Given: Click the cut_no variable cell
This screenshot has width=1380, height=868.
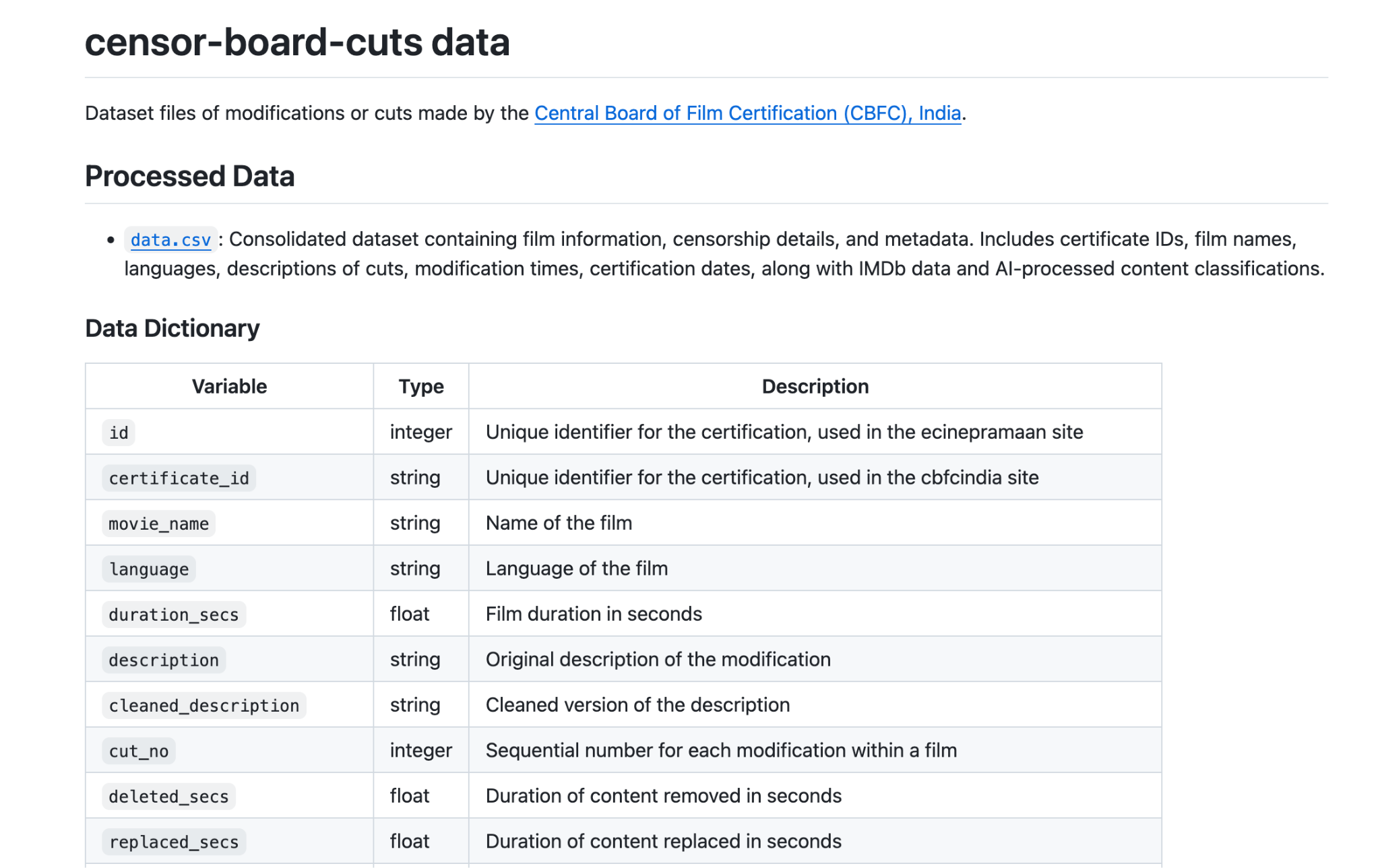Looking at the screenshot, I should coord(139,751).
